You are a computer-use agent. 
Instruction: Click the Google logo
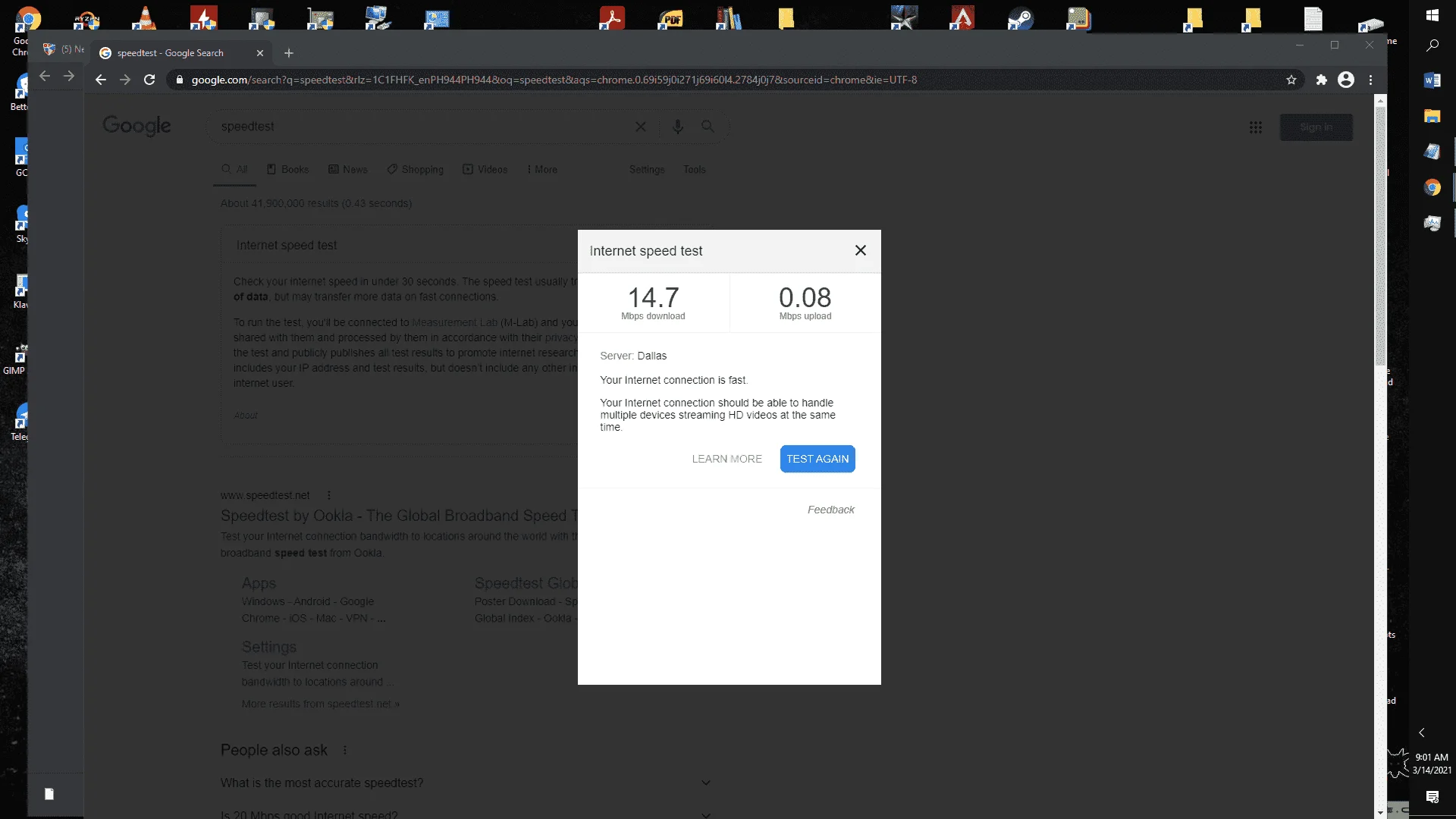[x=136, y=126]
